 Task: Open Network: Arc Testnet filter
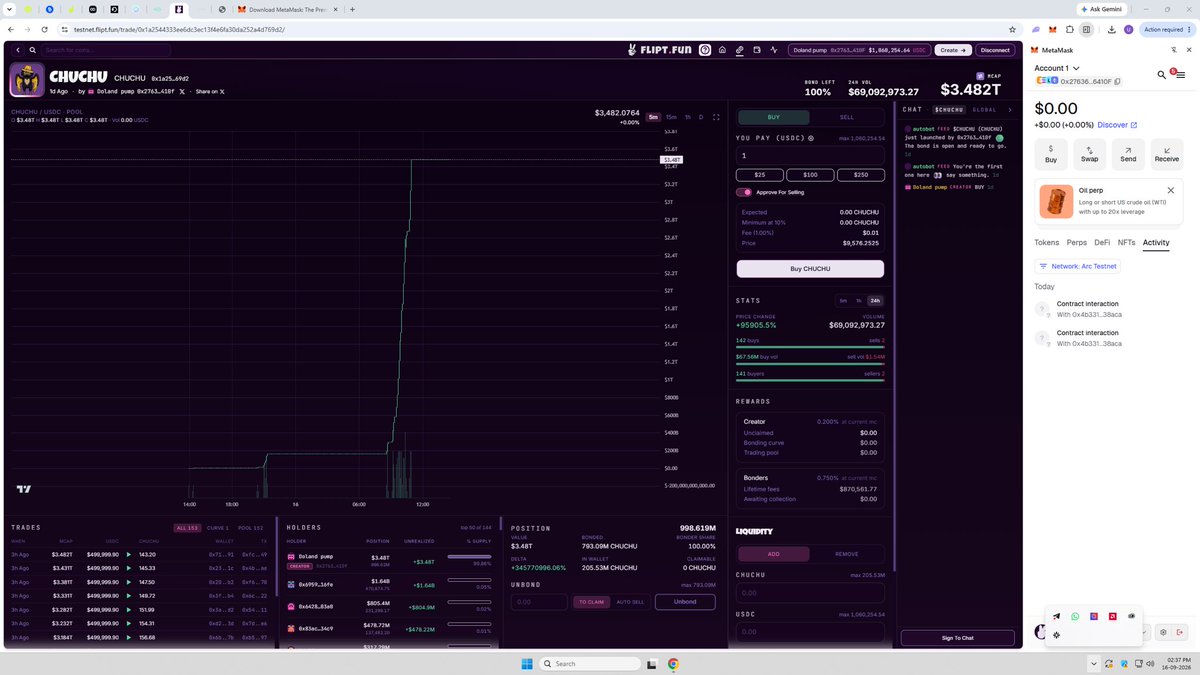coord(1077,266)
